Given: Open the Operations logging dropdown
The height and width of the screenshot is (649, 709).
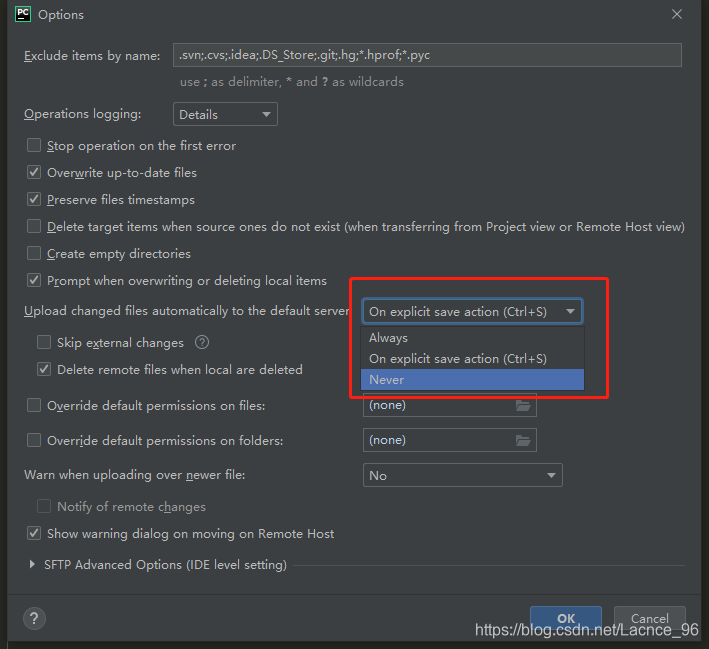Looking at the screenshot, I should click(x=225, y=114).
